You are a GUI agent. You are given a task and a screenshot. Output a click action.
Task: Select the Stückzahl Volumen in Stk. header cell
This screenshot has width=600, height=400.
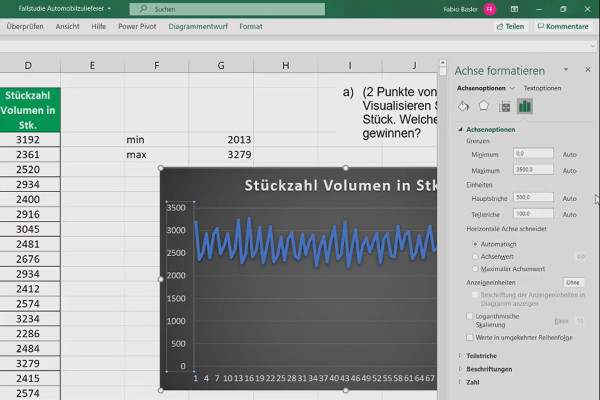30,110
